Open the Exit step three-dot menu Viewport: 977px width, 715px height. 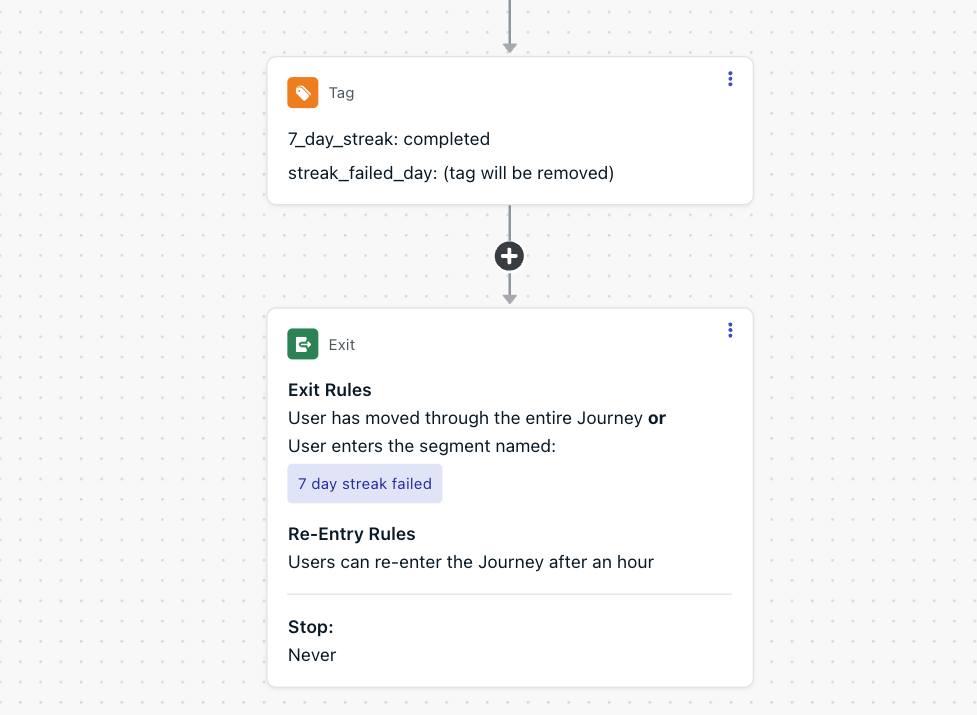point(730,330)
